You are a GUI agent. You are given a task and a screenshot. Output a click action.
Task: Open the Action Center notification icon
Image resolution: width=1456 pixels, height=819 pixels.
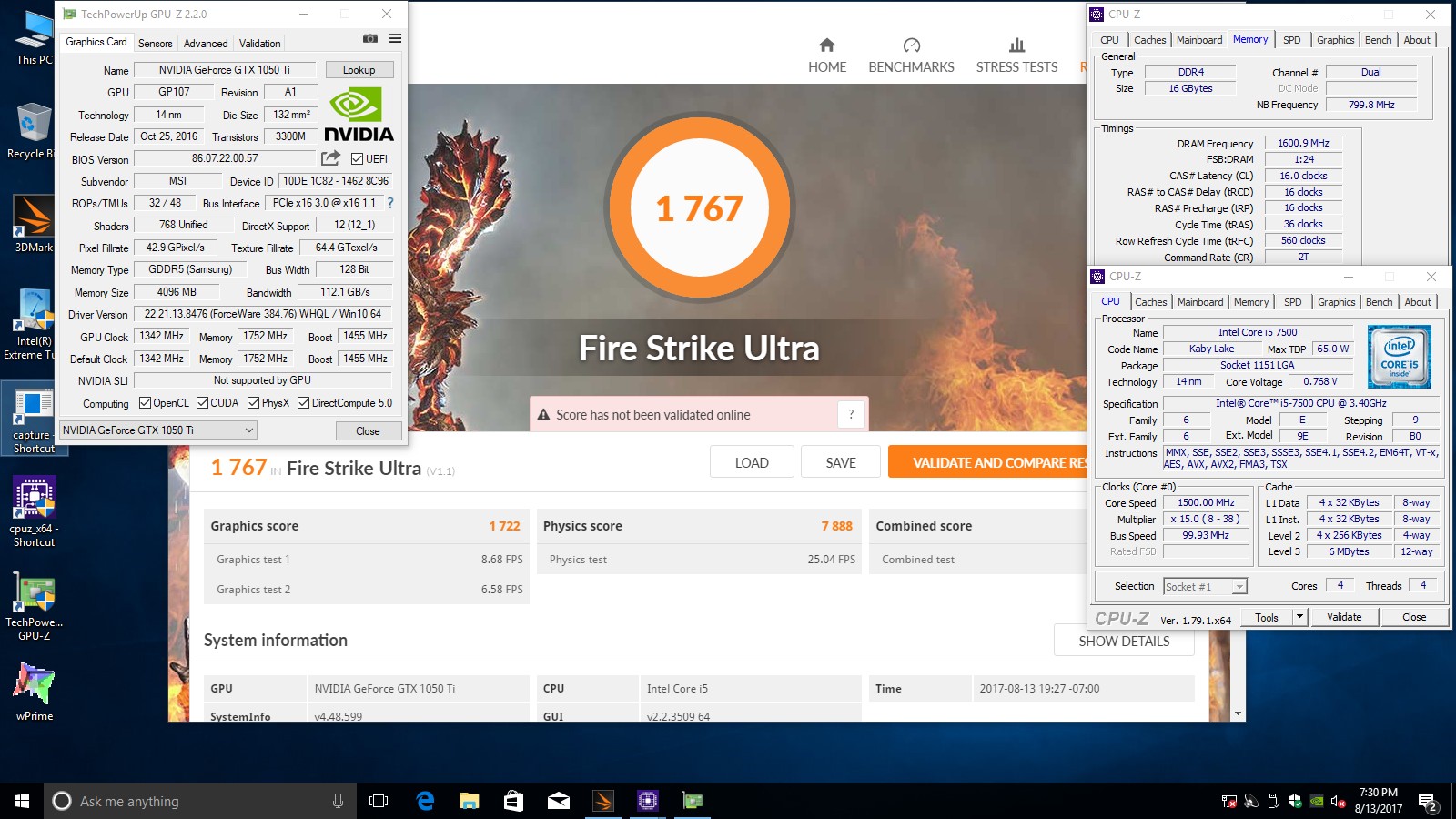point(1428,802)
